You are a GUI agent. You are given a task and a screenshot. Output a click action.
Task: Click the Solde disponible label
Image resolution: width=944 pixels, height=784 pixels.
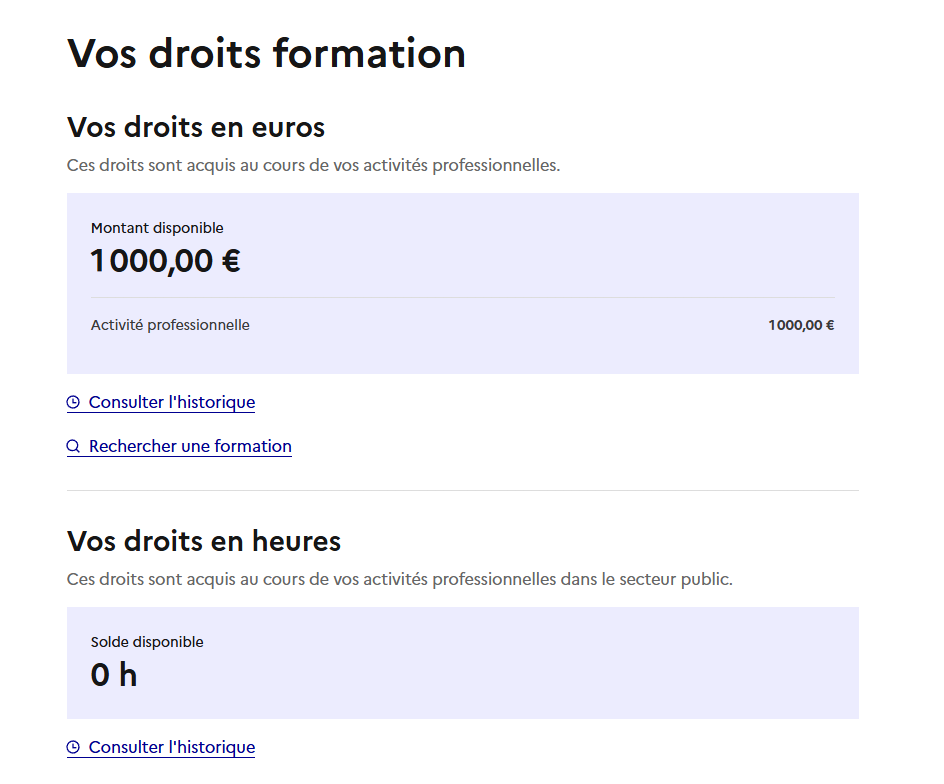tap(147, 642)
